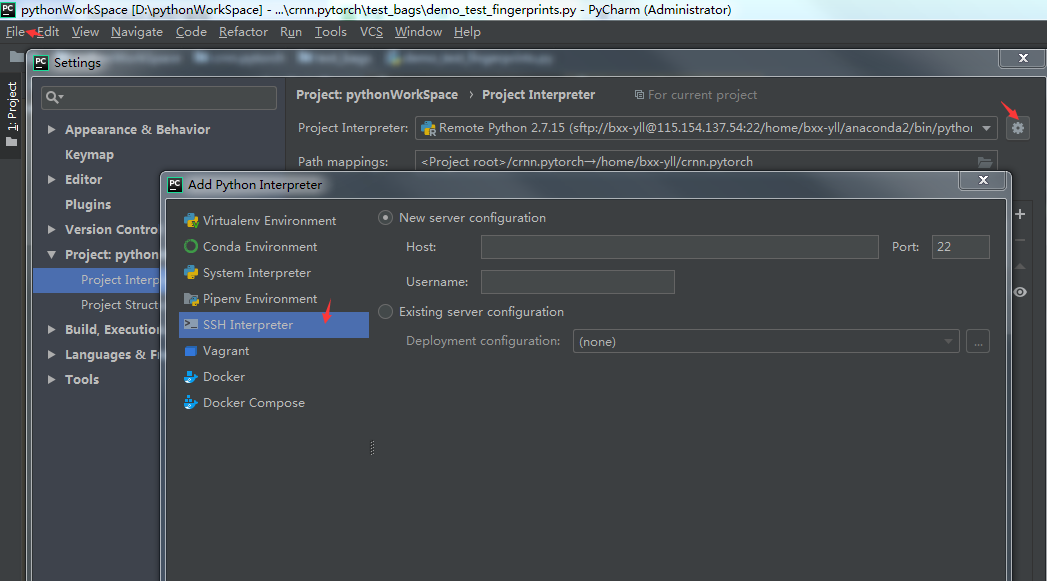Image resolution: width=1047 pixels, height=581 pixels.
Task: Click the SSH Interpreter terminal icon
Action: (191, 324)
